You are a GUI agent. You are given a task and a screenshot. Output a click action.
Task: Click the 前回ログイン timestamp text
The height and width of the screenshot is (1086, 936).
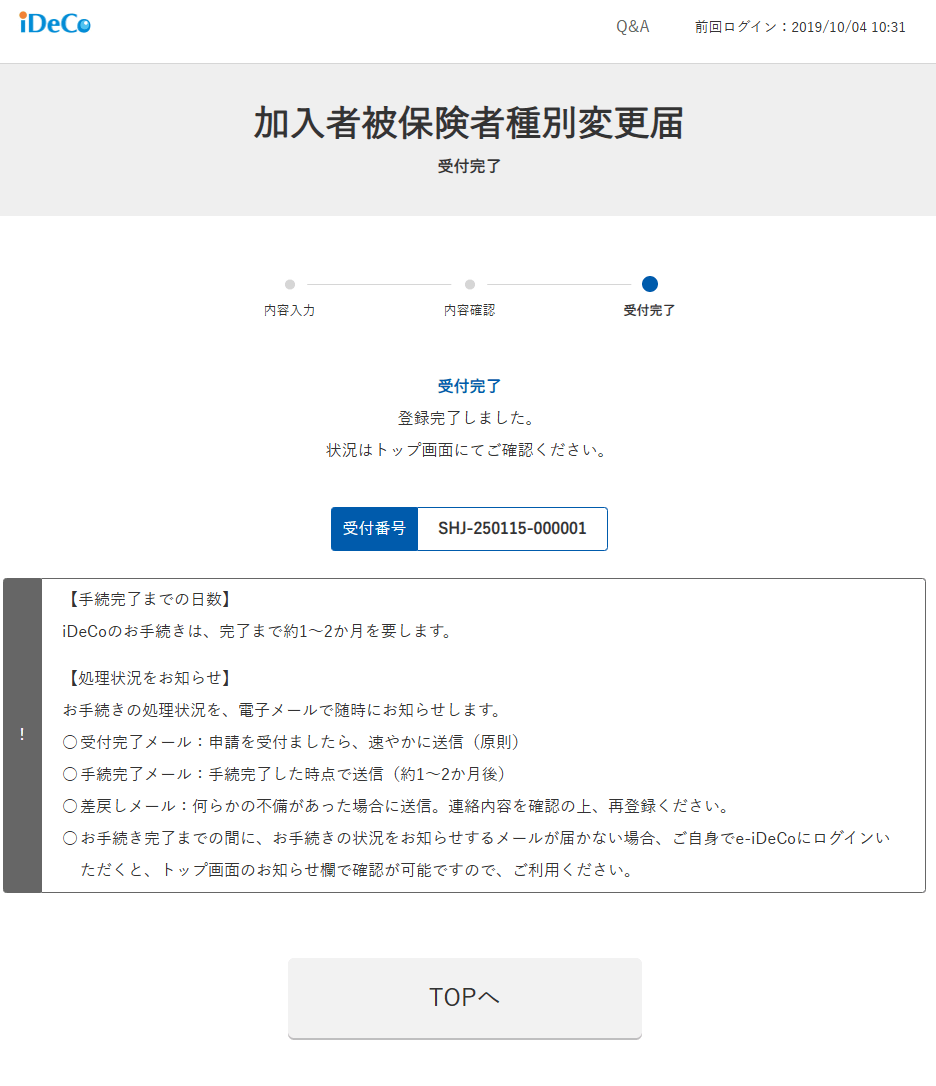point(800,27)
